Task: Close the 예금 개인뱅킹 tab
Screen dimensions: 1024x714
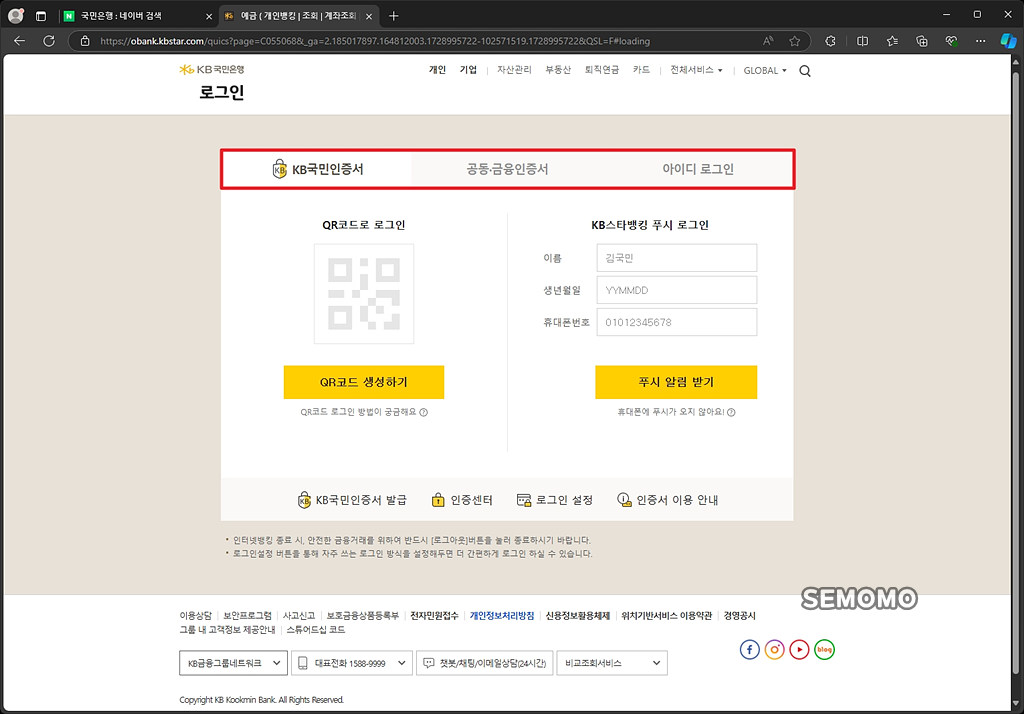Action: coord(369,16)
